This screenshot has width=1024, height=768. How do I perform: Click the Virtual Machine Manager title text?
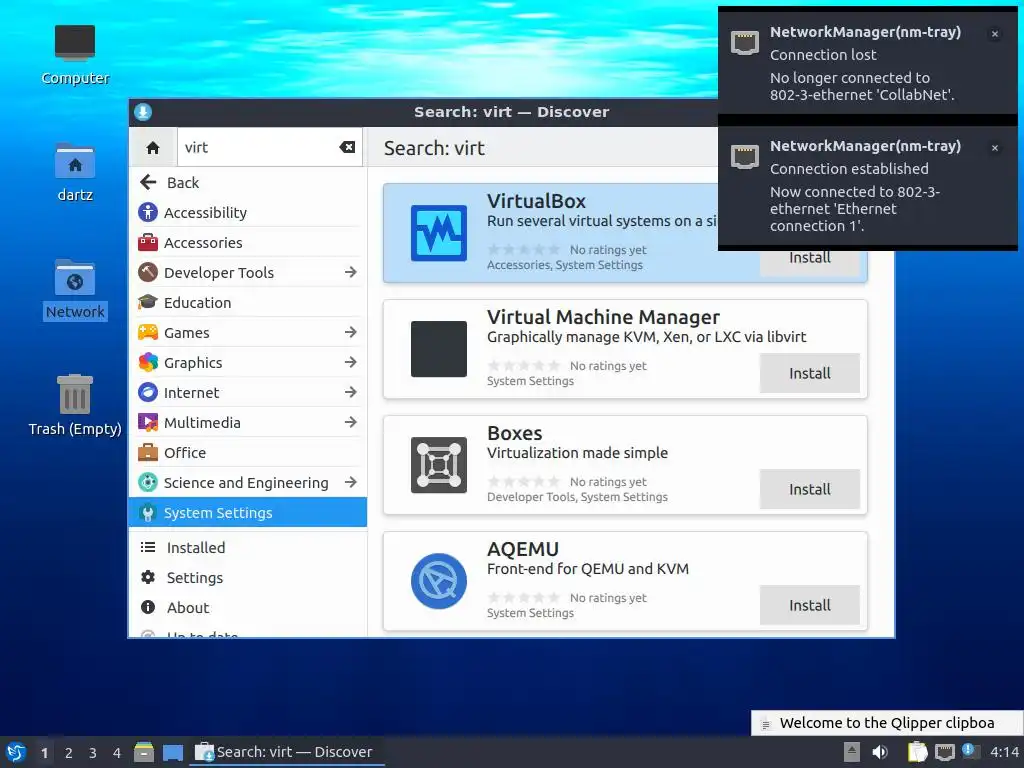click(603, 317)
